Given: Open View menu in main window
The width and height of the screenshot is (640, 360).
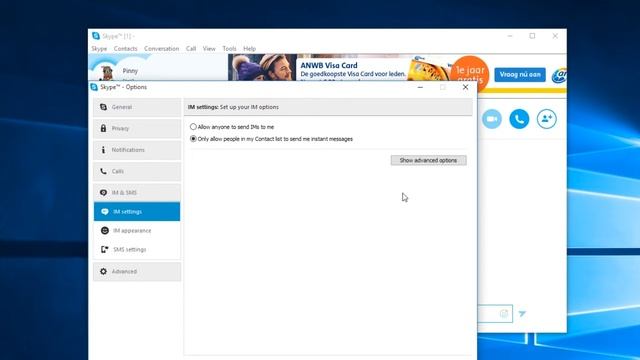Looking at the screenshot, I should tap(209, 49).
